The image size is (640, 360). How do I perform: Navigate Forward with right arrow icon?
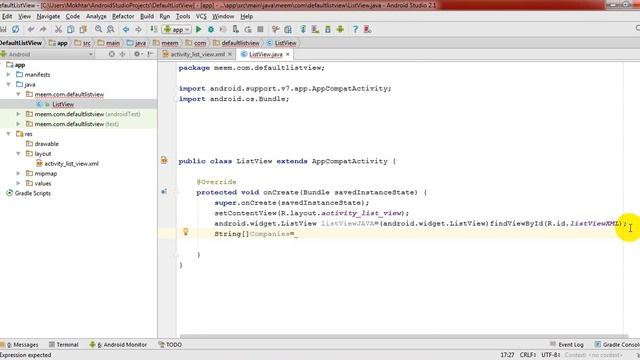point(138,29)
